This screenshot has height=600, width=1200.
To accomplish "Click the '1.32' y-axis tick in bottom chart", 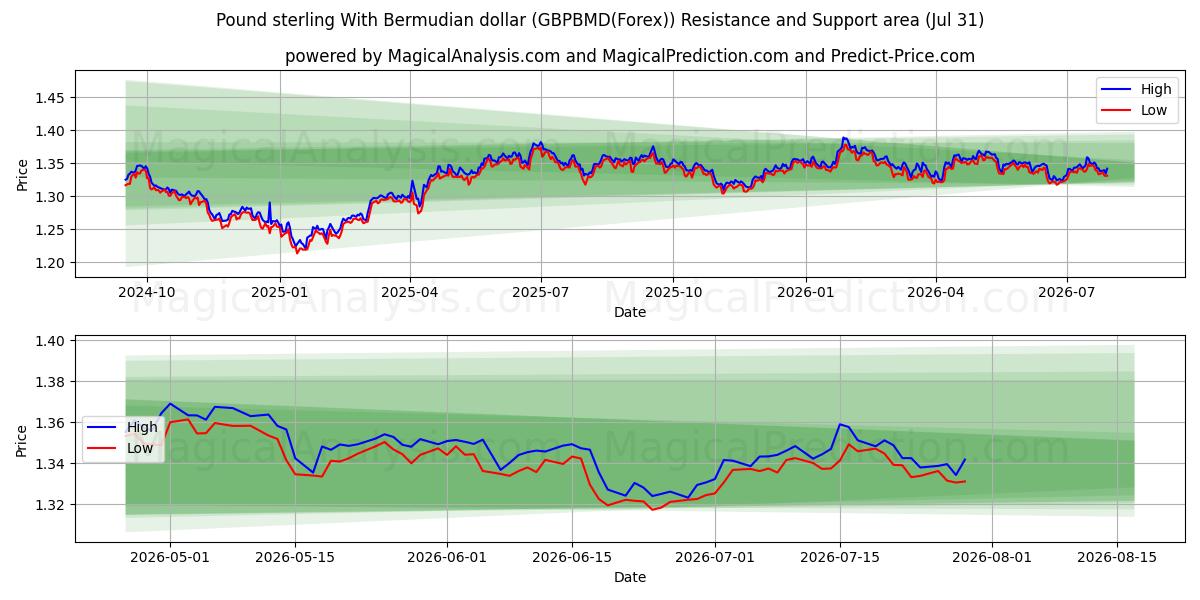I will coord(52,505).
